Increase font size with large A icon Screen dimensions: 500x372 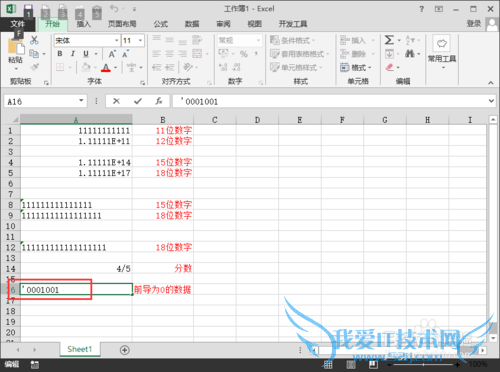tap(112, 54)
